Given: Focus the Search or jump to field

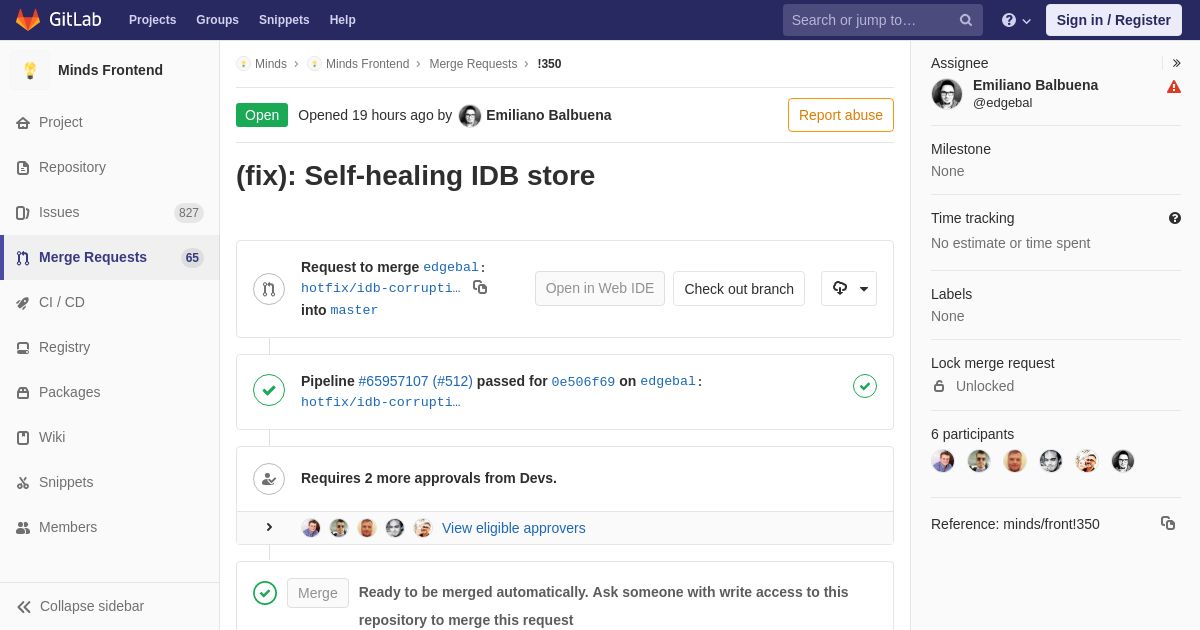Looking at the screenshot, I should coord(868,20).
